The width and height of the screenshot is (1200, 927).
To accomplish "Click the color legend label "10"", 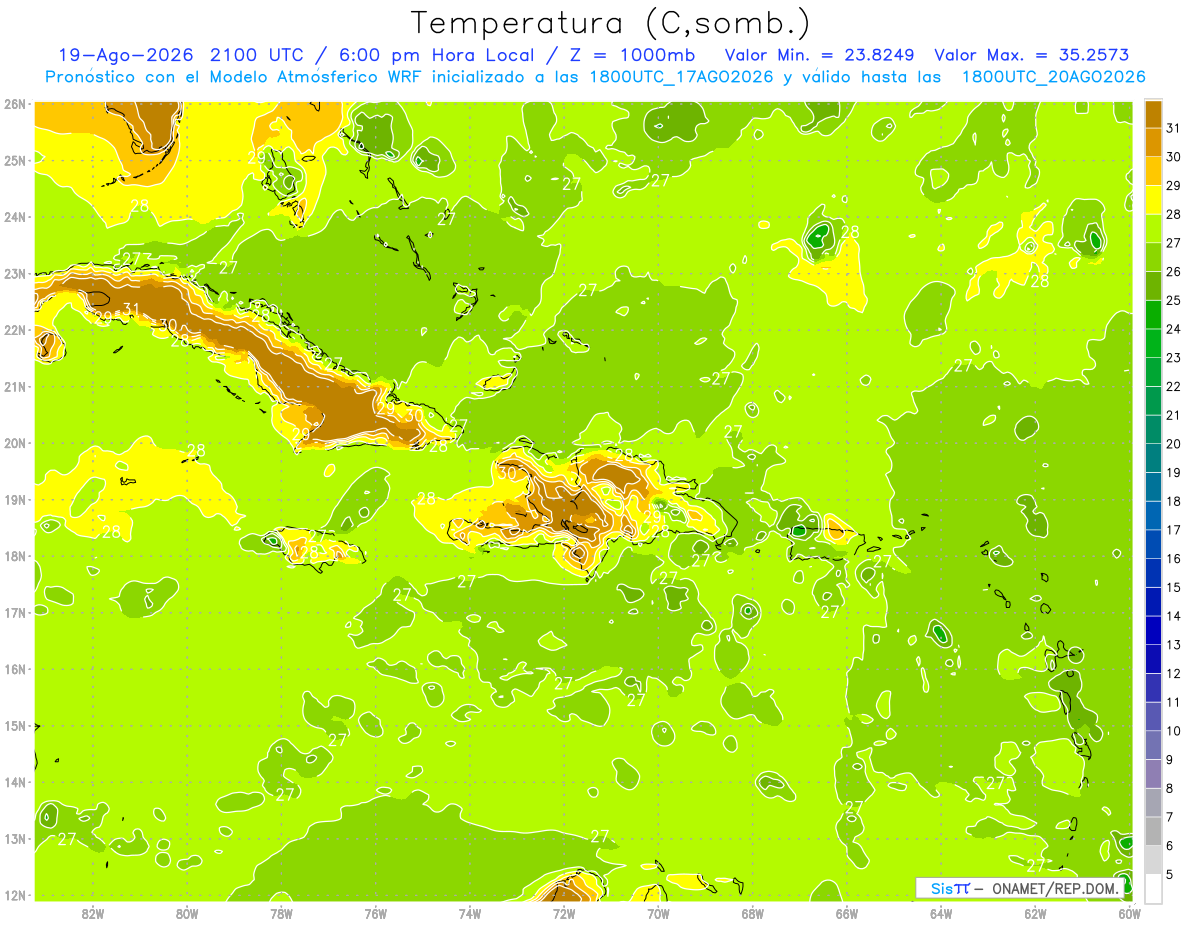I will coord(1173,730).
